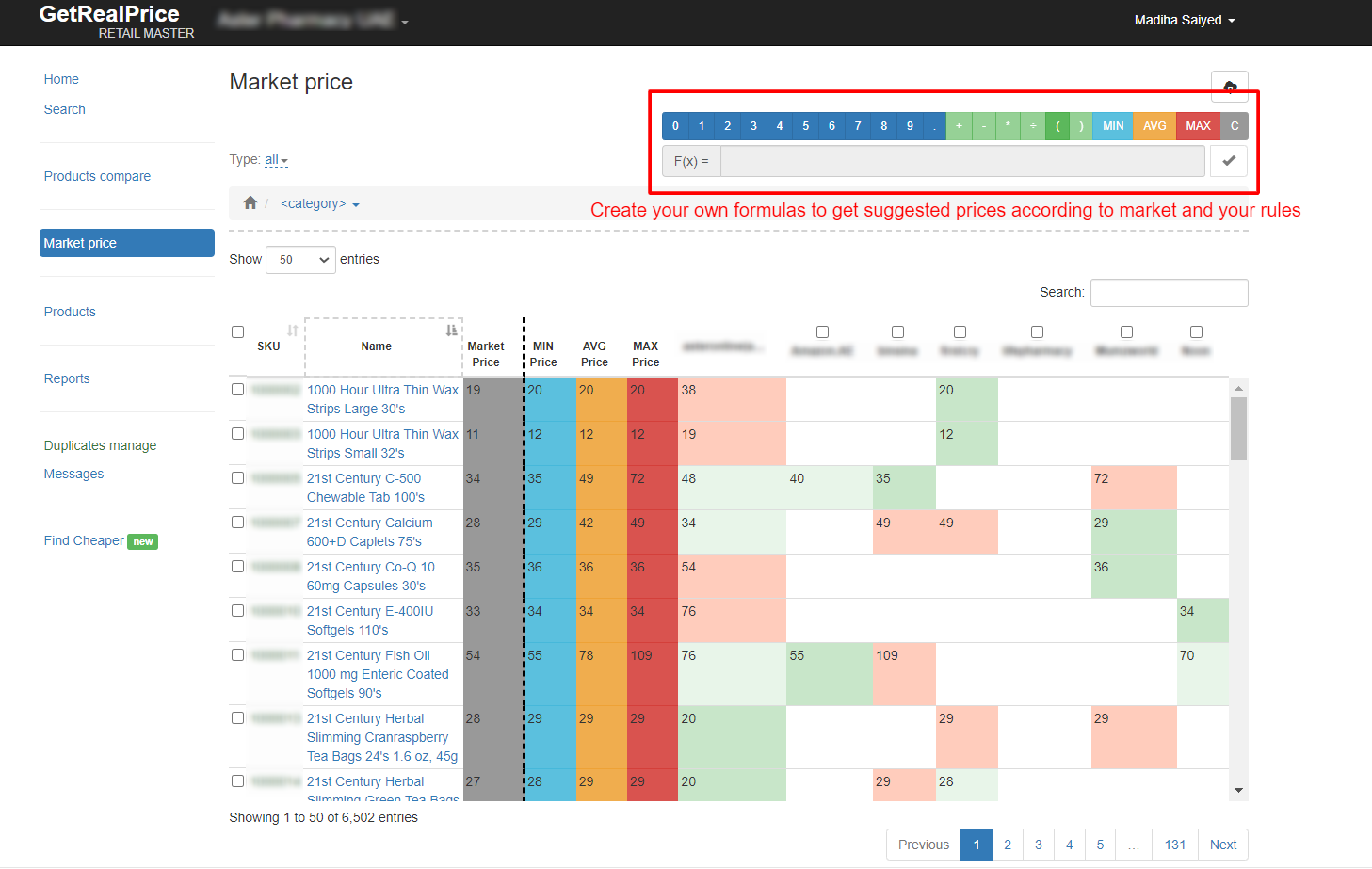Click the home icon in the breadcrumb

[250, 203]
